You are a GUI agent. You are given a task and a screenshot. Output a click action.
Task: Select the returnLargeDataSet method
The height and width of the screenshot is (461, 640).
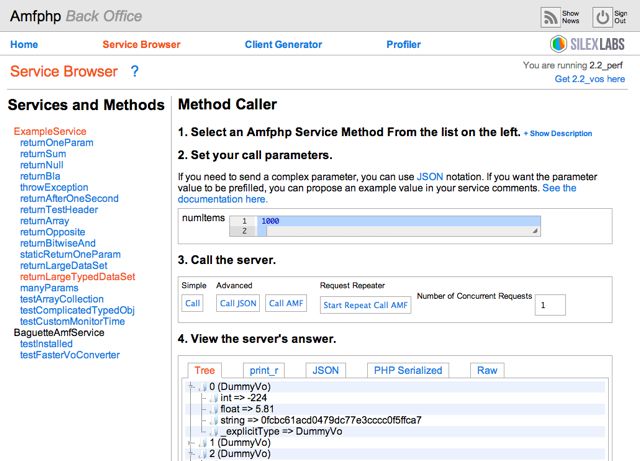pyautogui.click(x=64, y=265)
